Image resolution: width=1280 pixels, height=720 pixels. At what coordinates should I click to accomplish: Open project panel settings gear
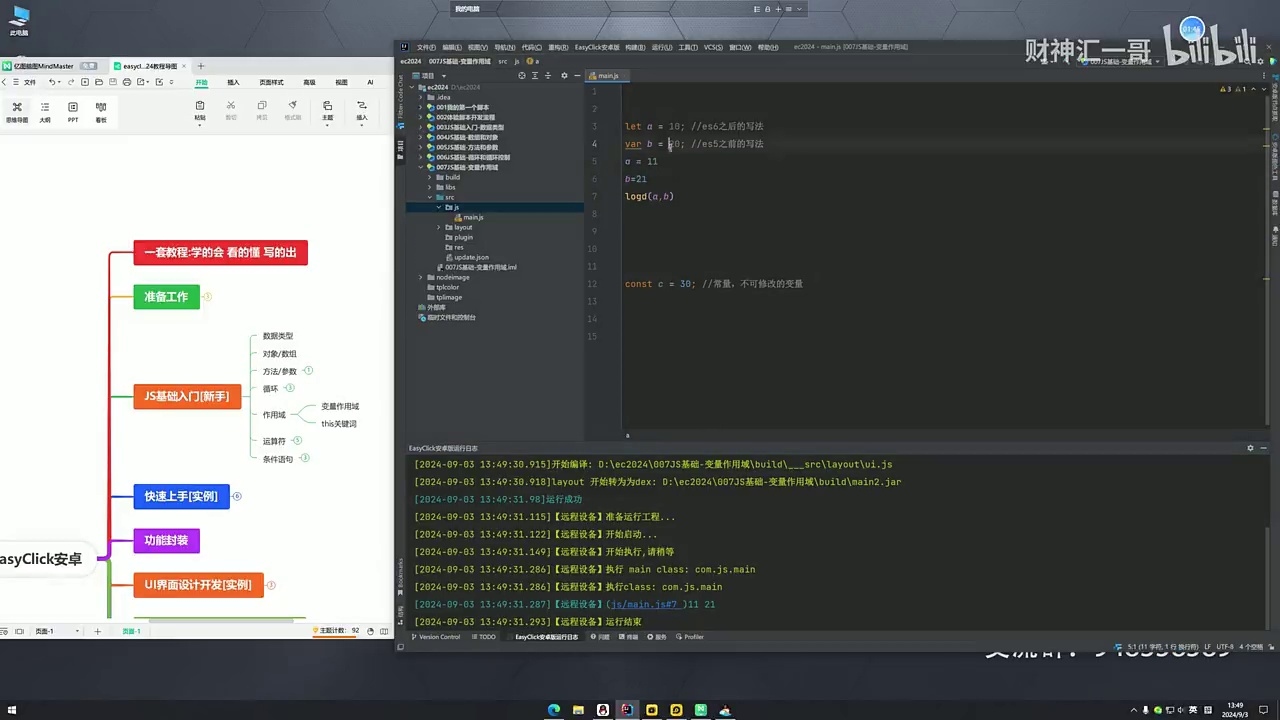[x=564, y=76]
